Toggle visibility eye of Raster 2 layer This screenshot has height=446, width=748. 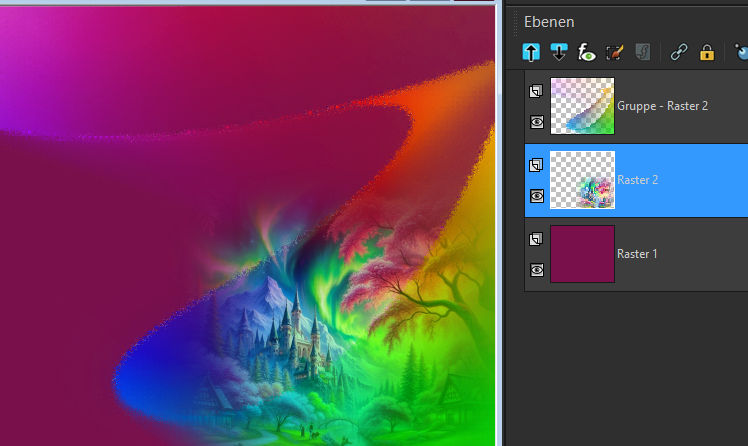tap(537, 196)
